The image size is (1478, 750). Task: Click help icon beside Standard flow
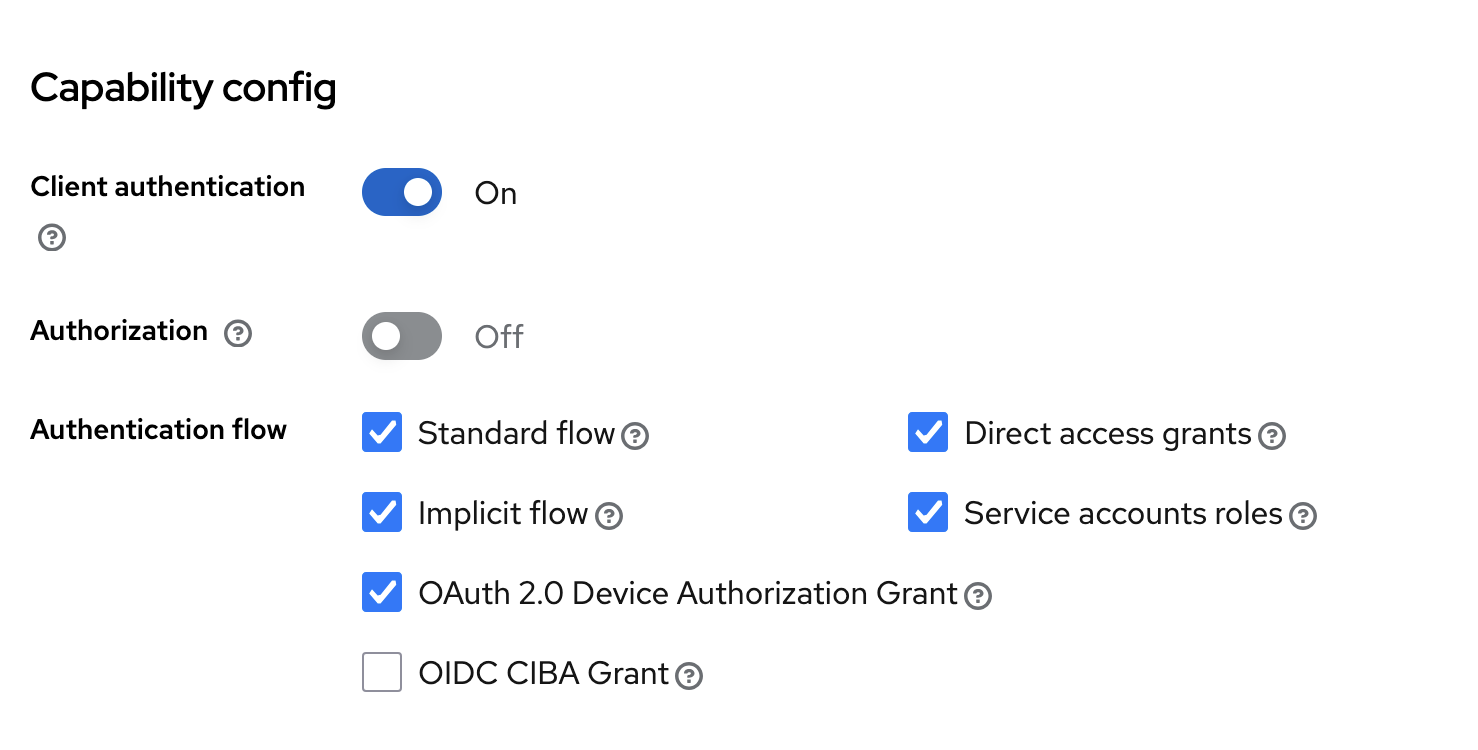(x=635, y=436)
